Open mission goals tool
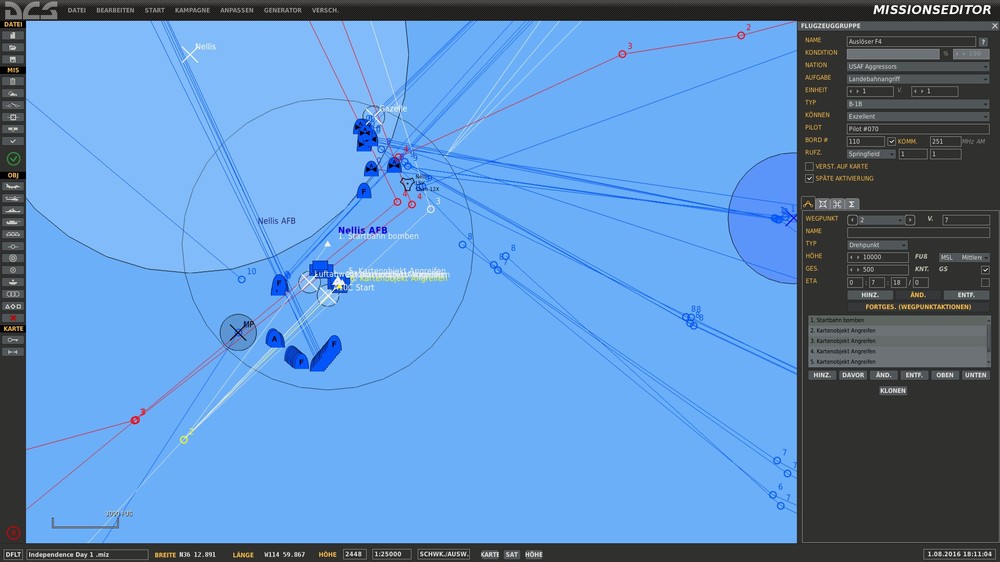 (x=13, y=117)
